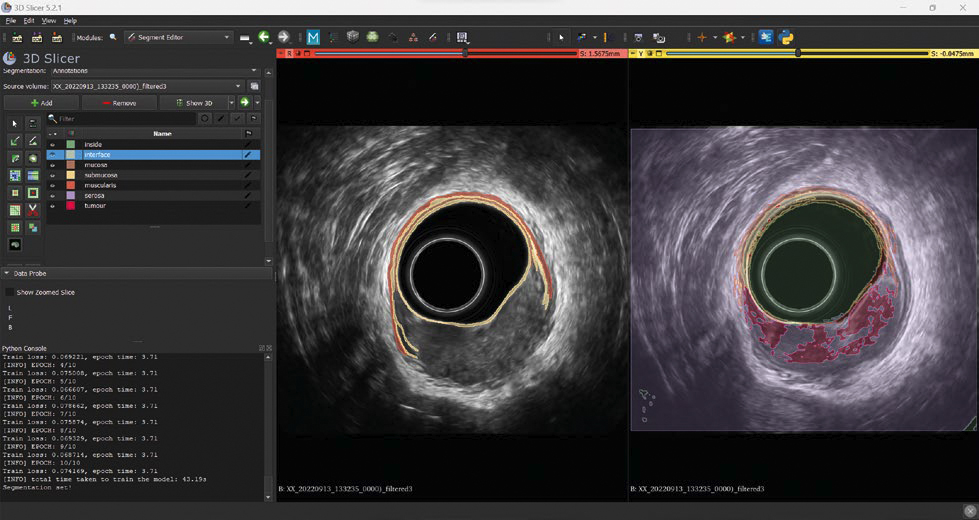This screenshot has height=520, width=979.
Task: Click the segment Filter input field
Action: pyautogui.click(x=122, y=119)
